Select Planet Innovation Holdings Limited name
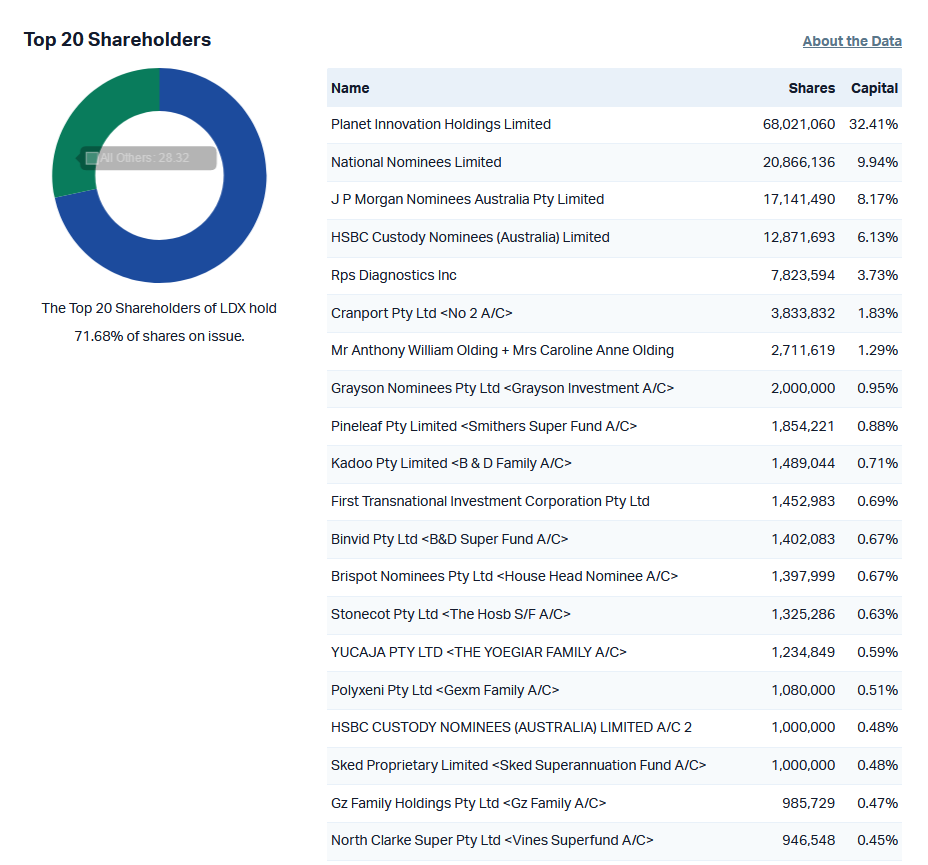This screenshot has height=865, width=928. click(441, 124)
